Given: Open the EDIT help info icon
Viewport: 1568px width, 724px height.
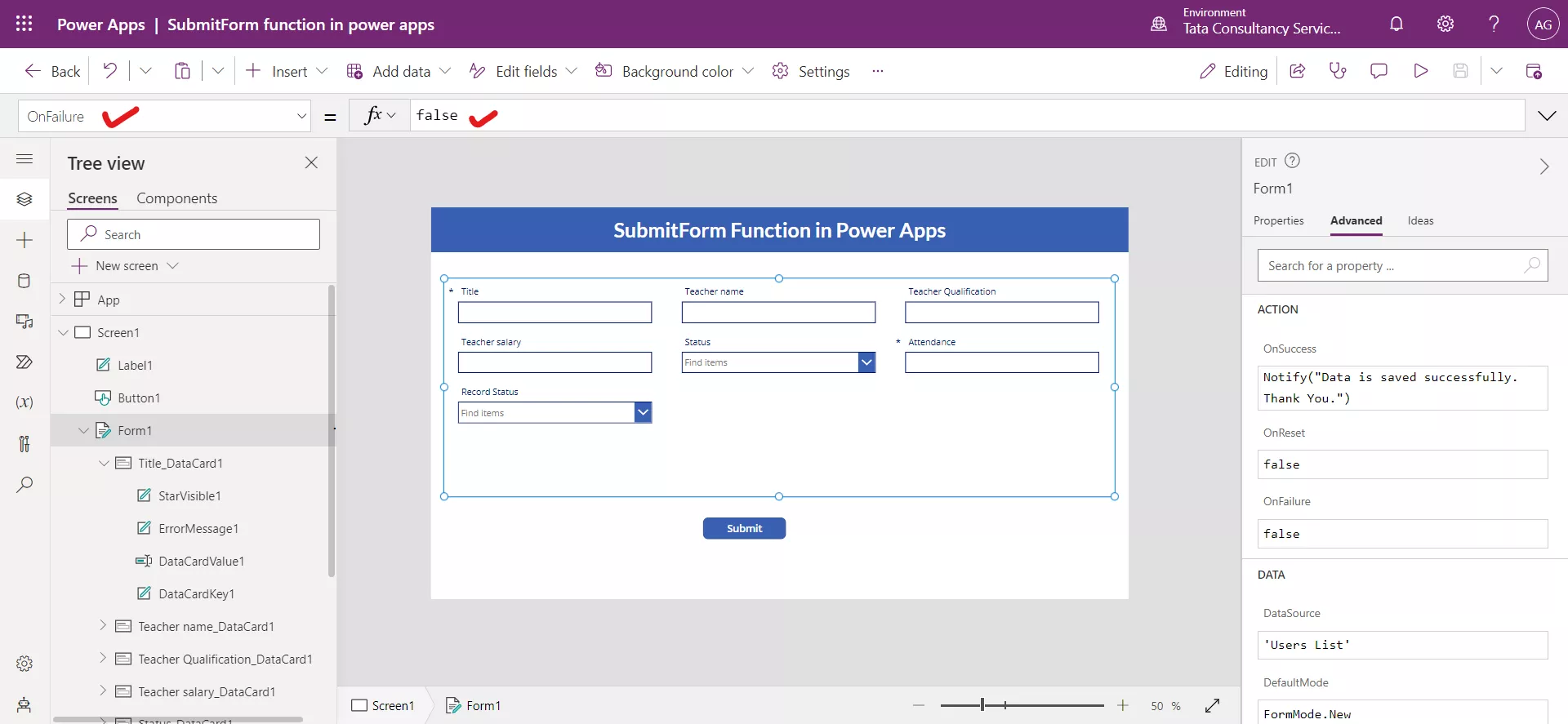Looking at the screenshot, I should (1292, 161).
